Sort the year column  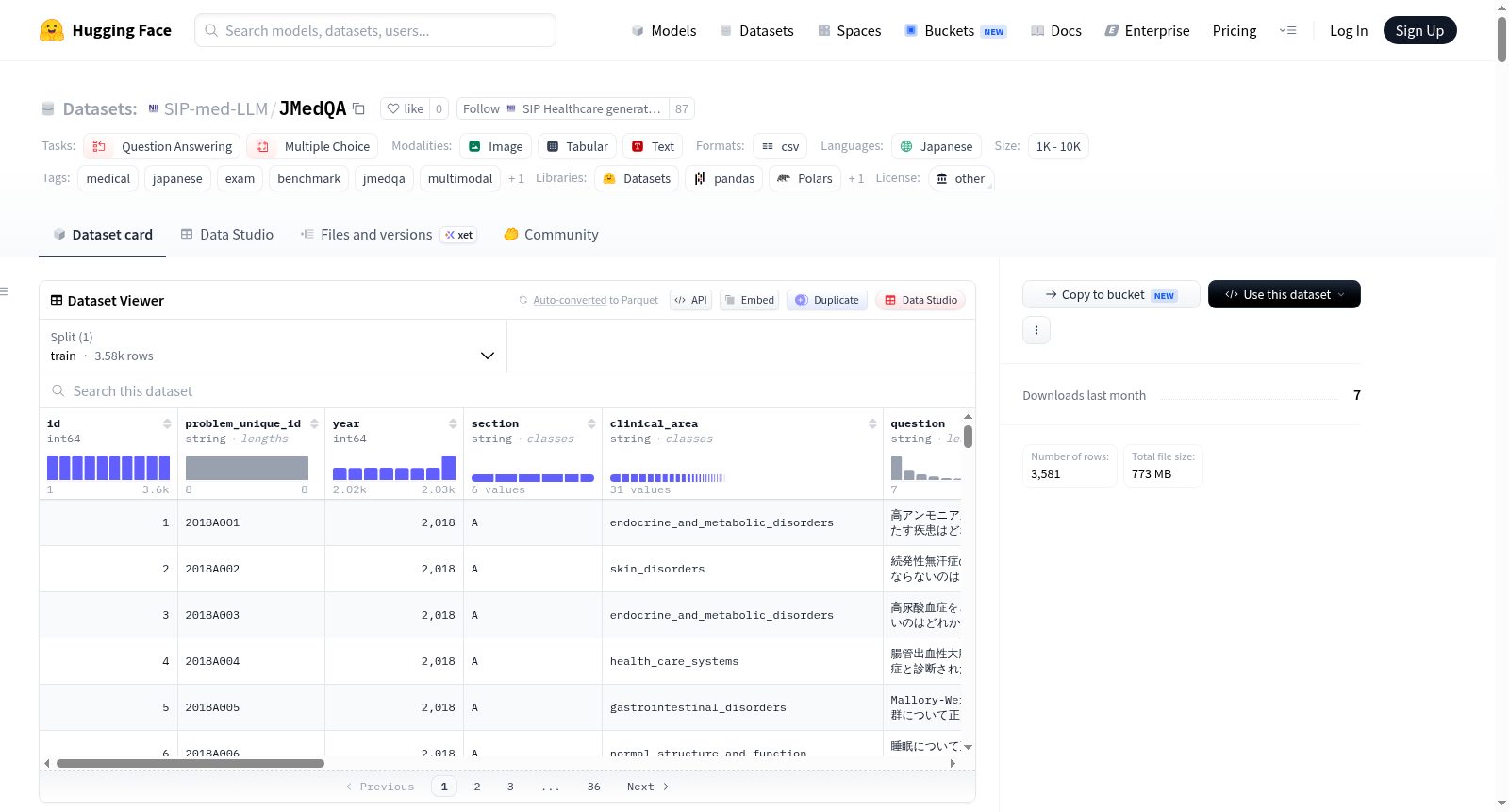pyautogui.click(x=453, y=423)
